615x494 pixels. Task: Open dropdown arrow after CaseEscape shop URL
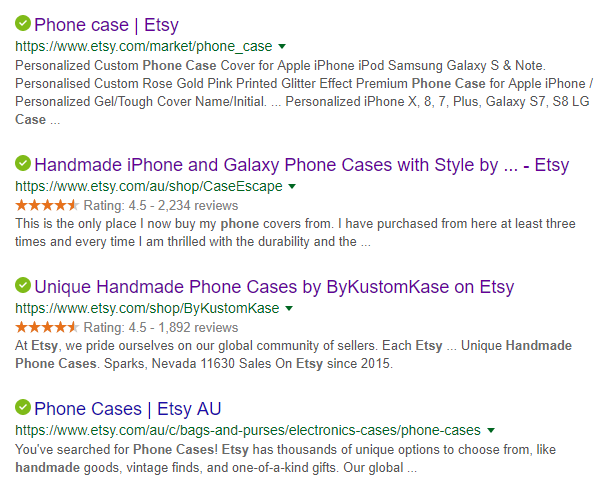tap(292, 186)
